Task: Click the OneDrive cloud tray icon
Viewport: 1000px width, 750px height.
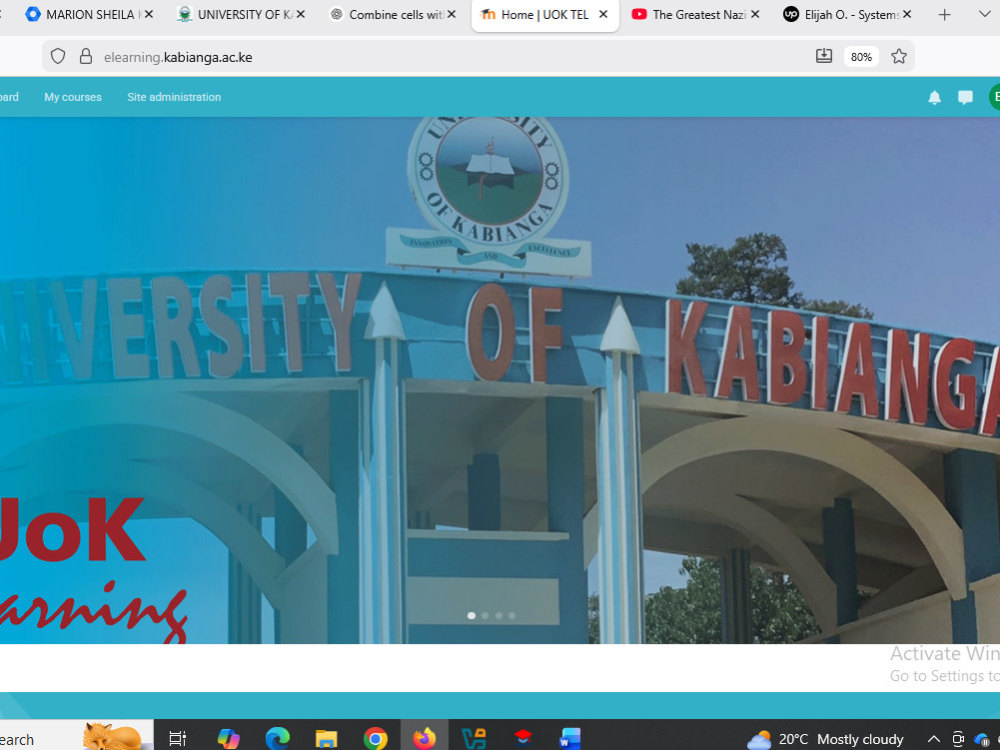Action: click(983, 740)
